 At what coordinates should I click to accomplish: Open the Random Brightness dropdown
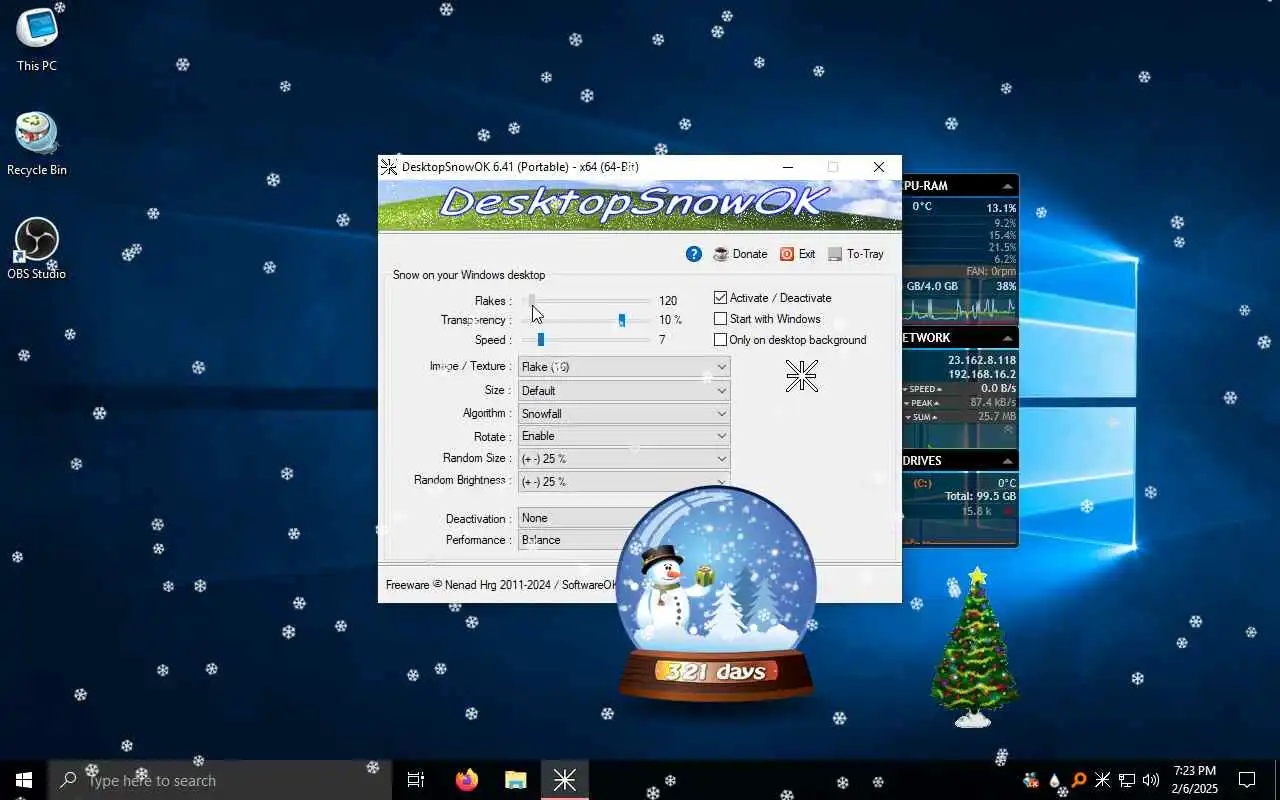click(x=624, y=481)
